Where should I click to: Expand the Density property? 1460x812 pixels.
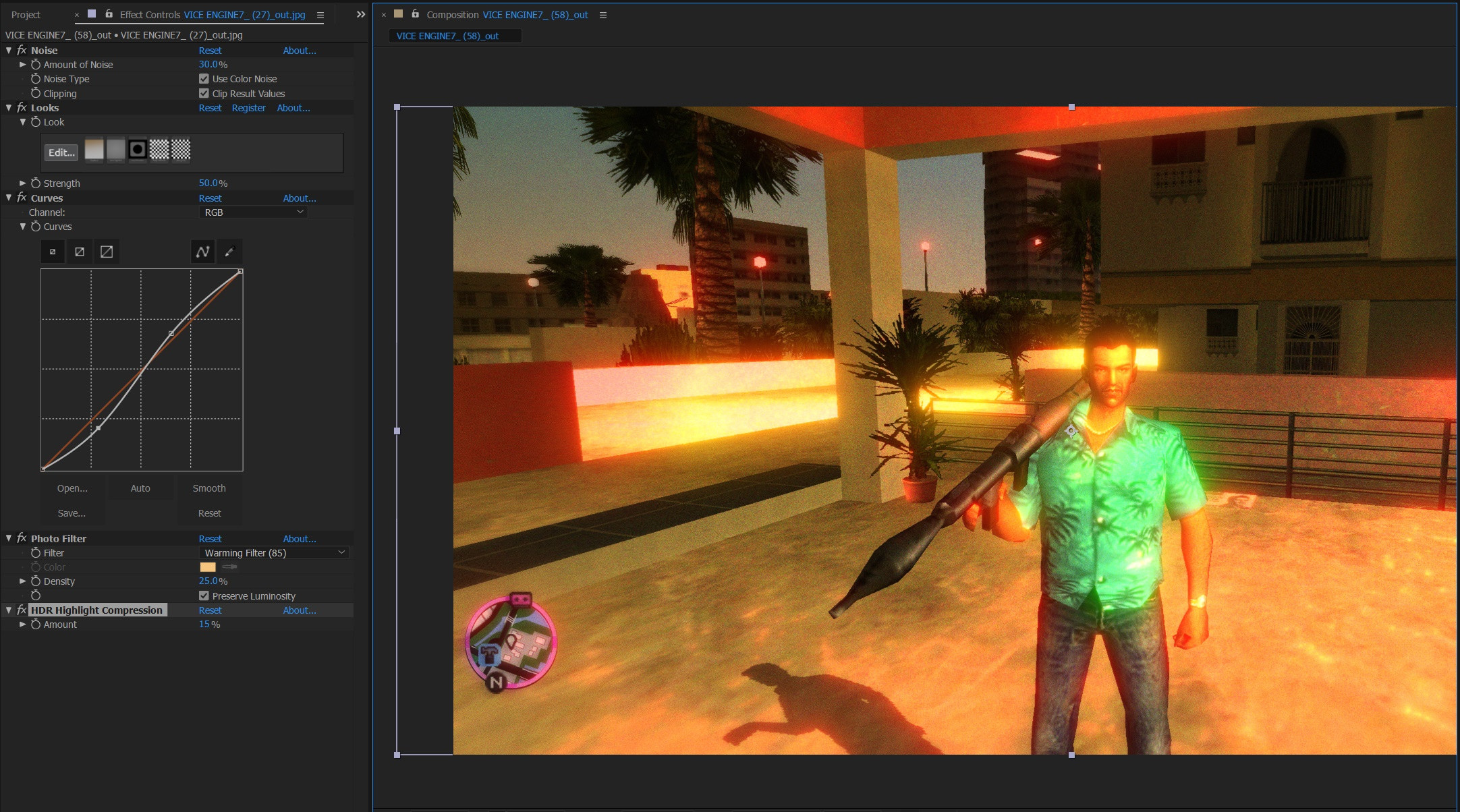pyautogui.click(x=22, y=581)
